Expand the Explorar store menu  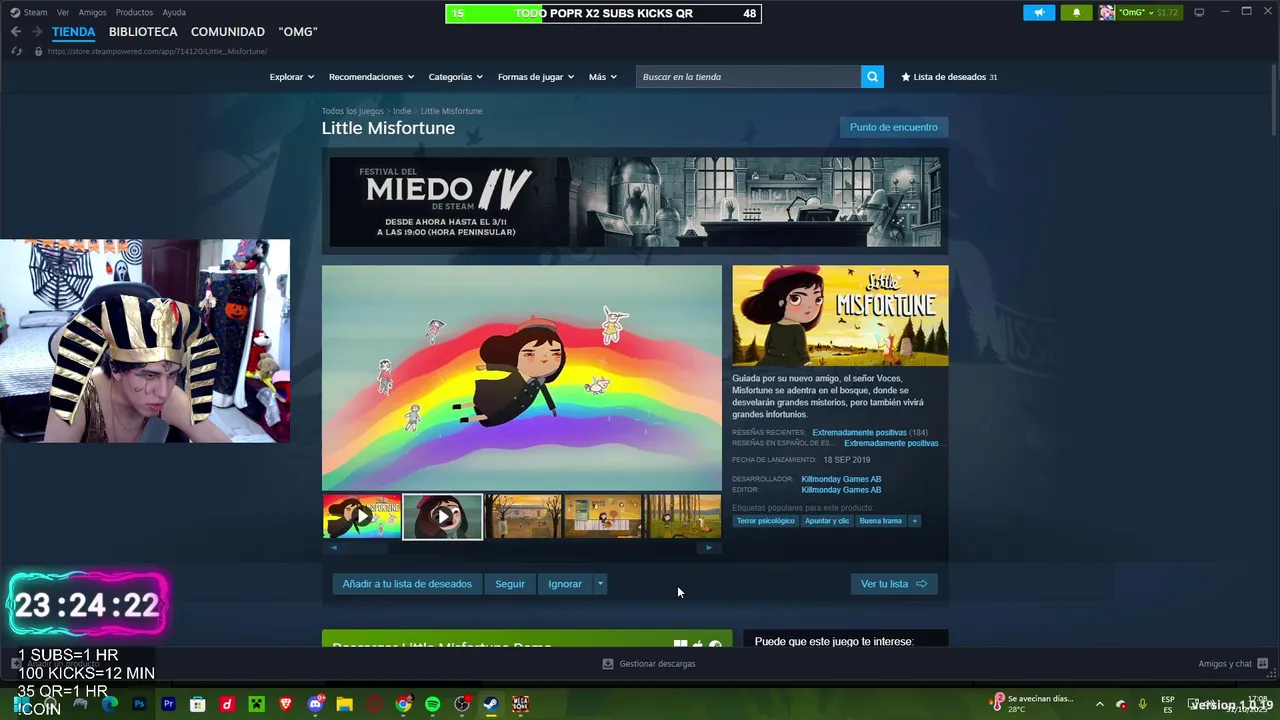[291, 77]
